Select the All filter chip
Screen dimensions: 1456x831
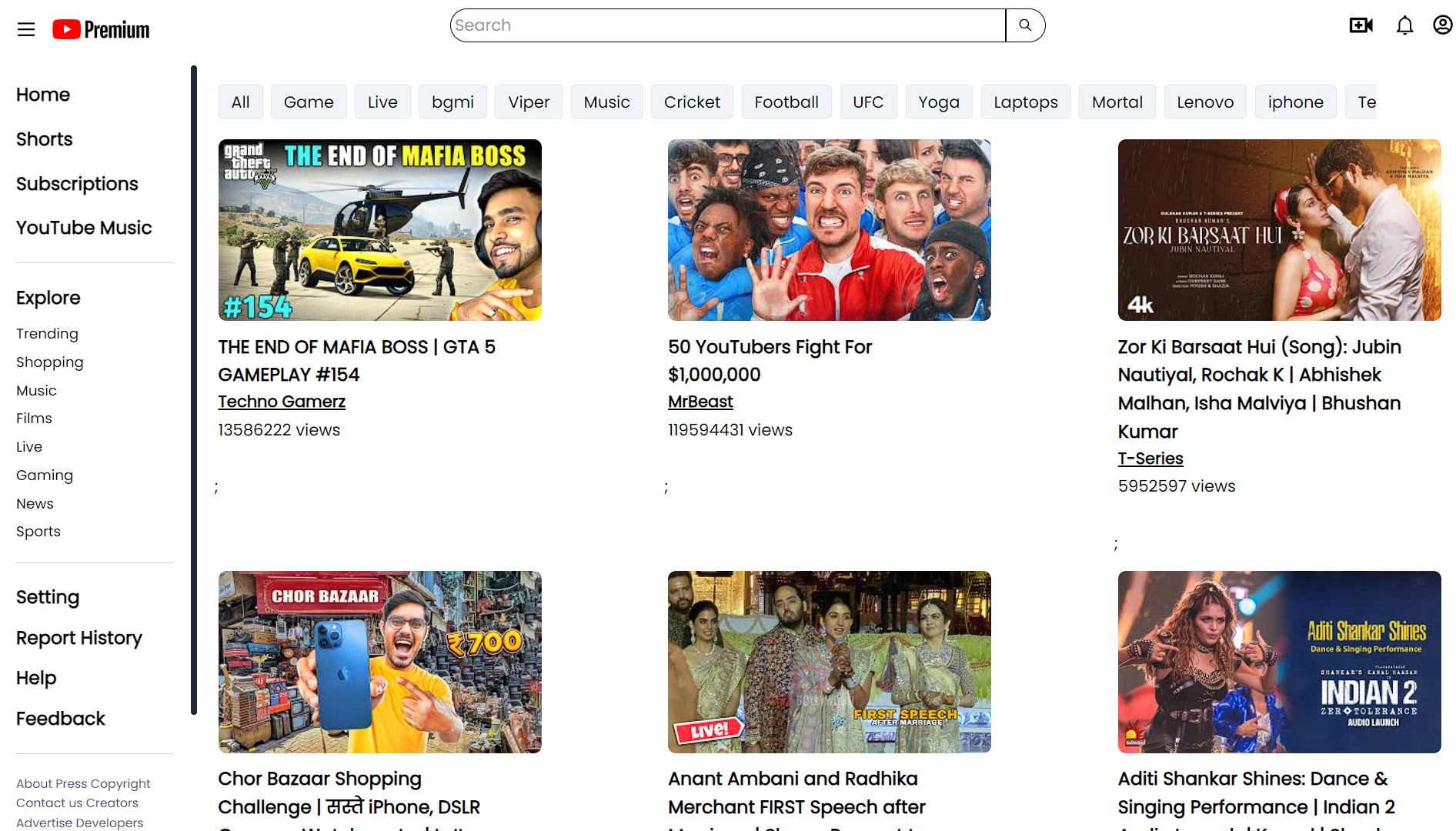point(241,102)
